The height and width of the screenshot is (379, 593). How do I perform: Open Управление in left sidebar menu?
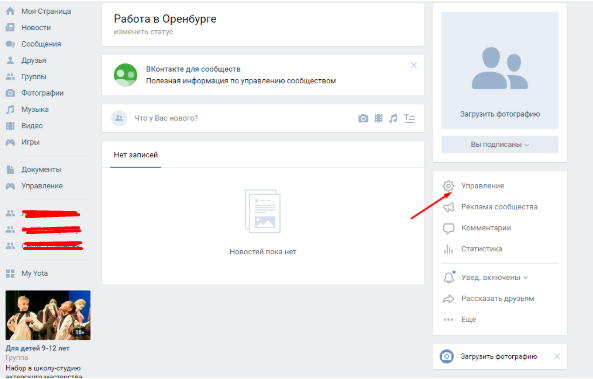[x=42, y=186]
